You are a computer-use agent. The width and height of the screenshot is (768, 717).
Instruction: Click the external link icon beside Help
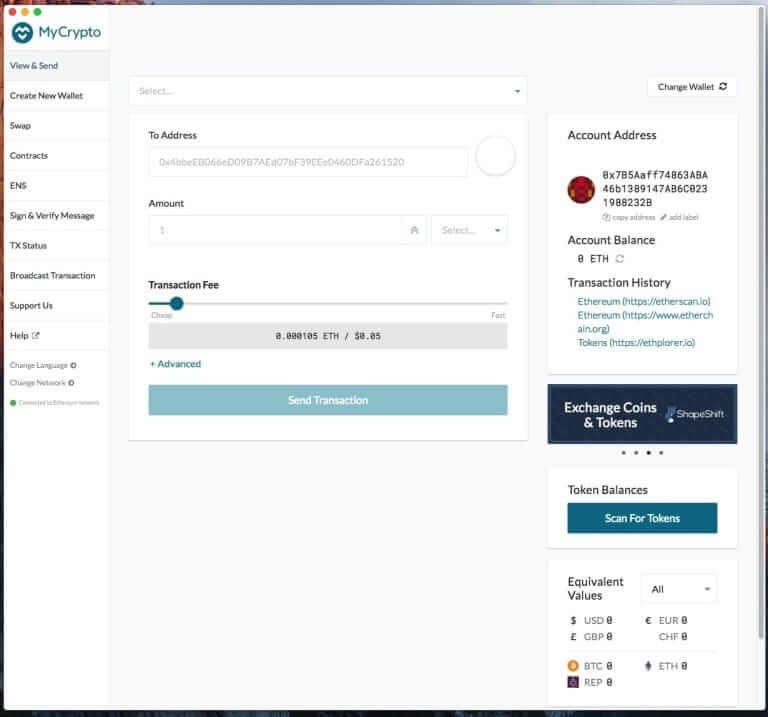coord(36,335)
